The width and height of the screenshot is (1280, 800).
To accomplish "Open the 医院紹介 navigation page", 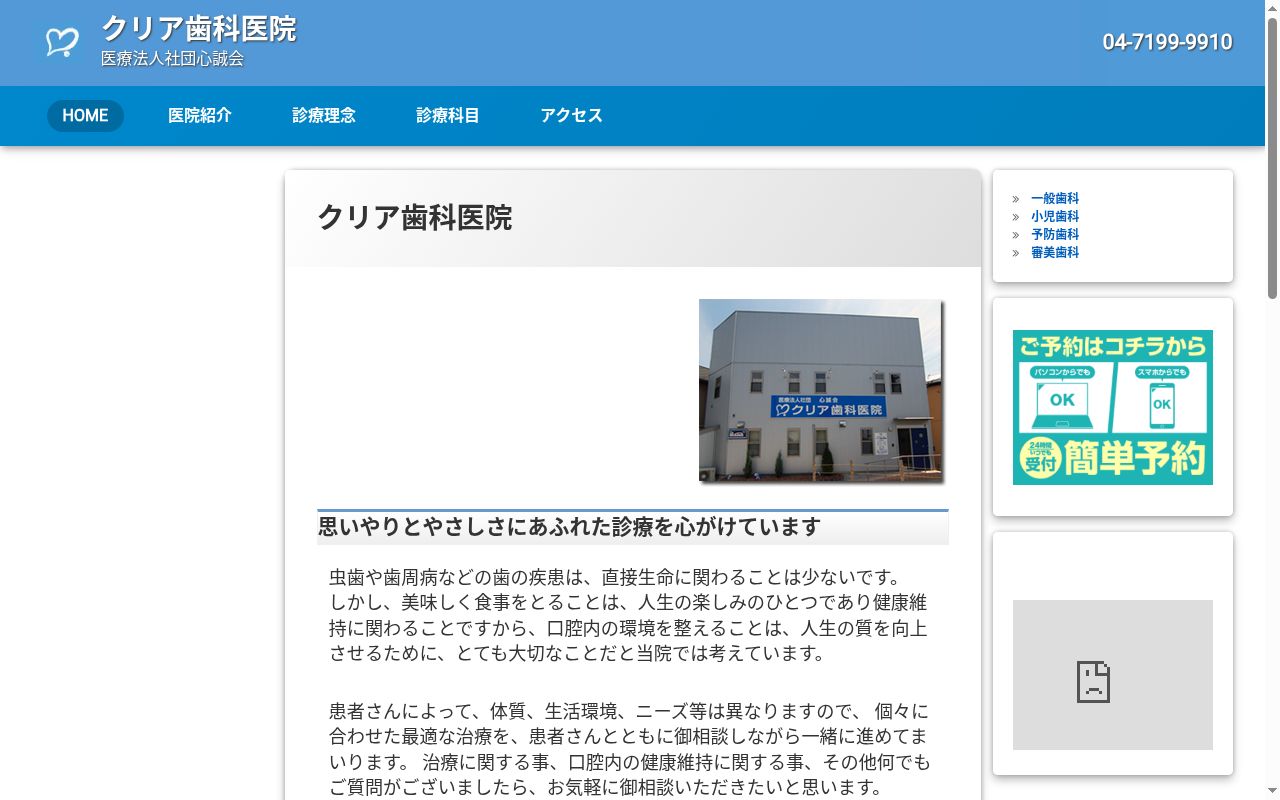I will (200, 116).
